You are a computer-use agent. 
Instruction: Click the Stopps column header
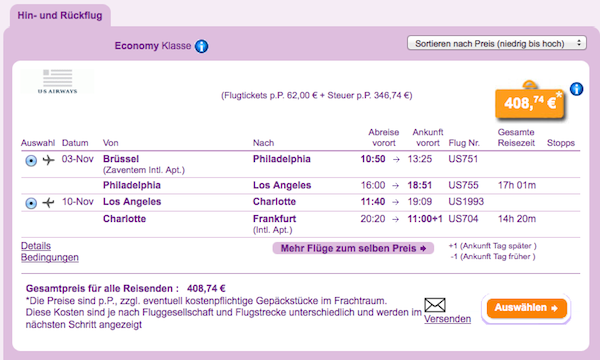coord(561,143)
